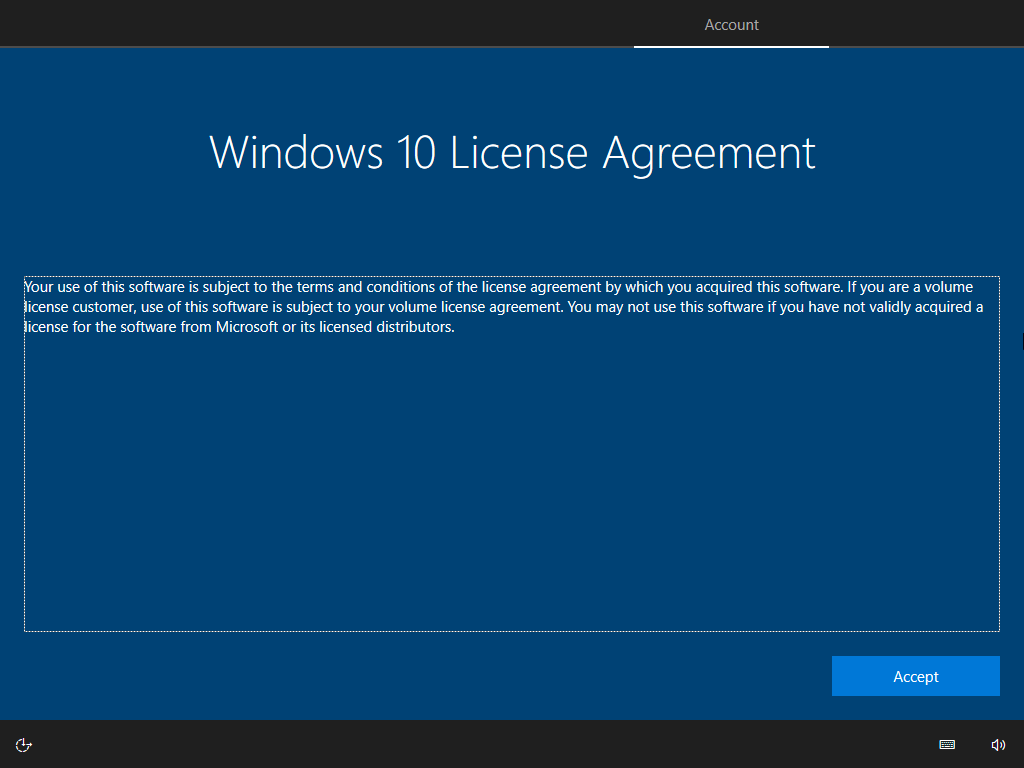Accept the Windows 10 License Agreement

[x=916, y=676]
